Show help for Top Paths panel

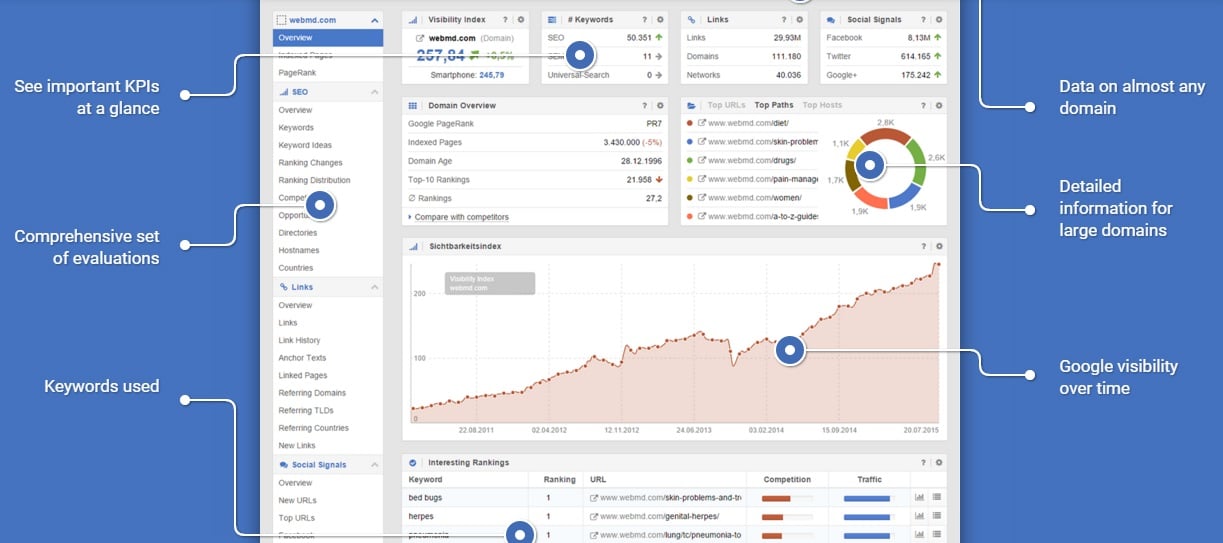coord(924,105)
